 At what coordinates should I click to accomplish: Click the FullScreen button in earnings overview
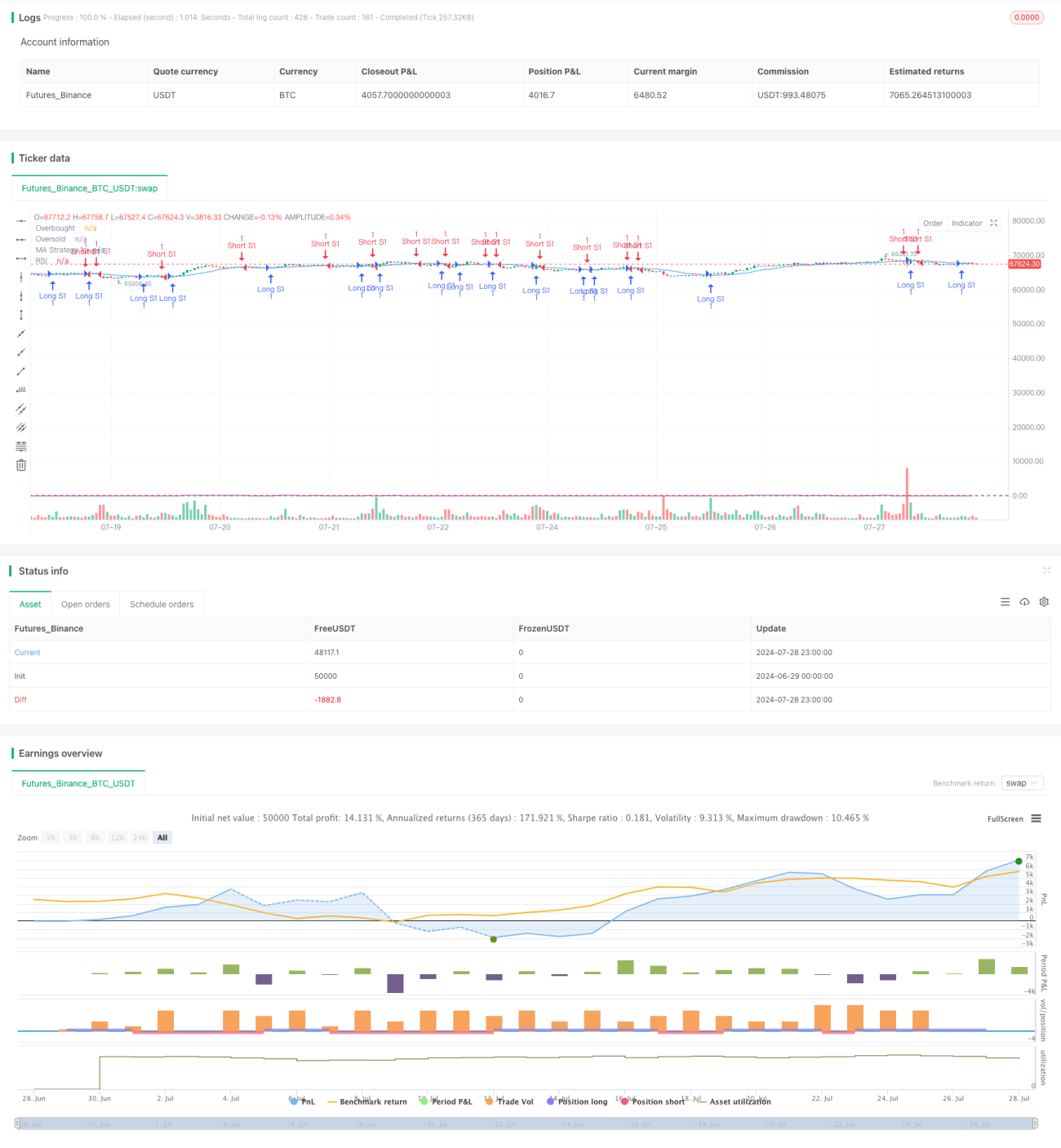1005,819
